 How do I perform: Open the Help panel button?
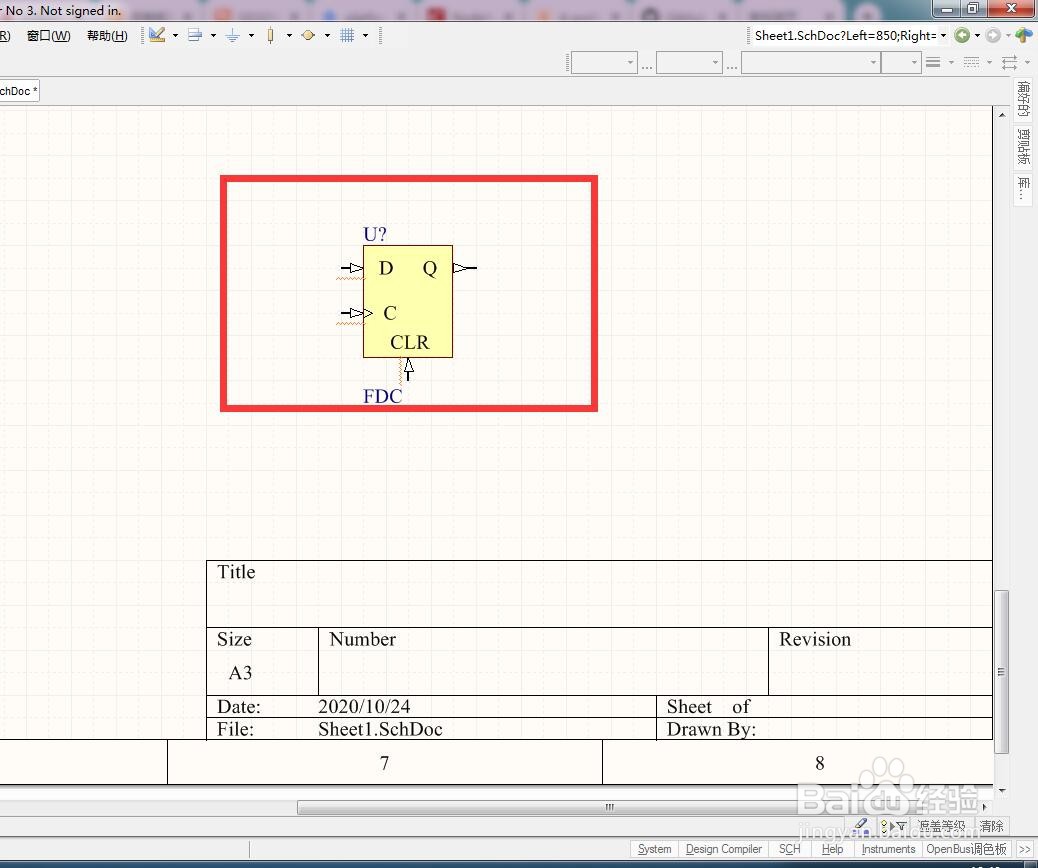point(832,849)
